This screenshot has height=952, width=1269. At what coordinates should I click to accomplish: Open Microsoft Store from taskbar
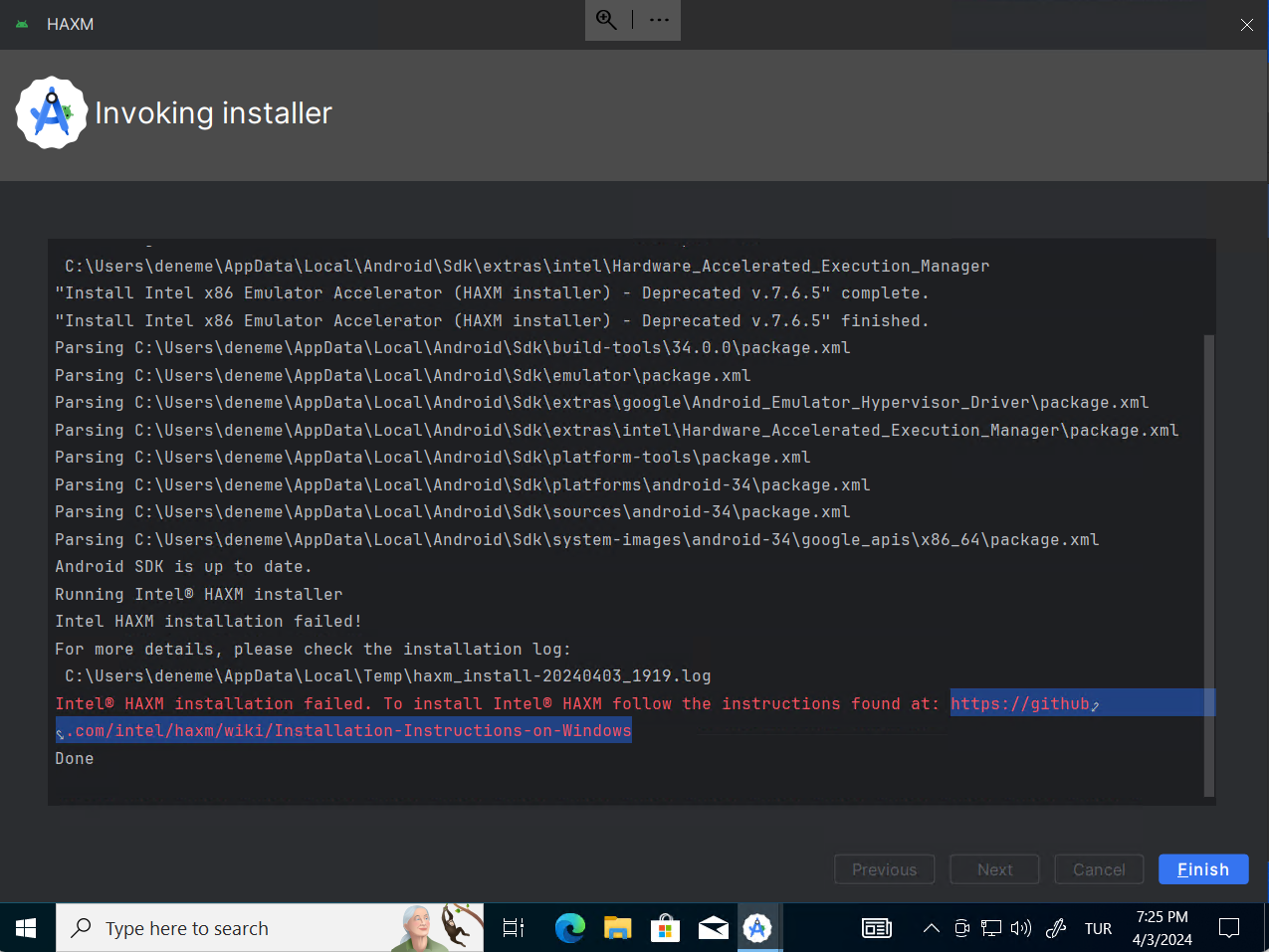[665, 928]
